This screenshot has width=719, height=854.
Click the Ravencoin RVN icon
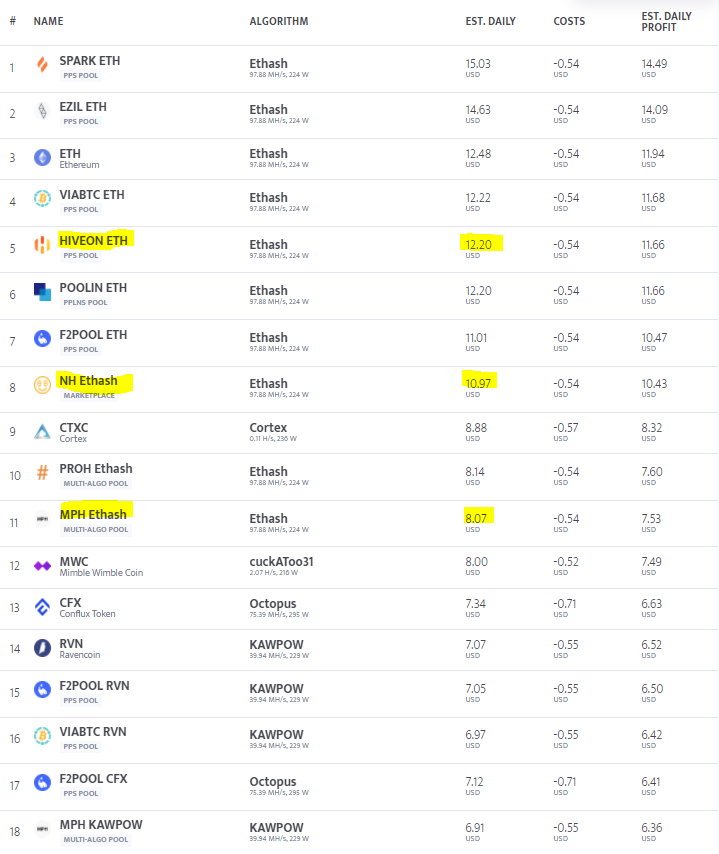[42, 648]
